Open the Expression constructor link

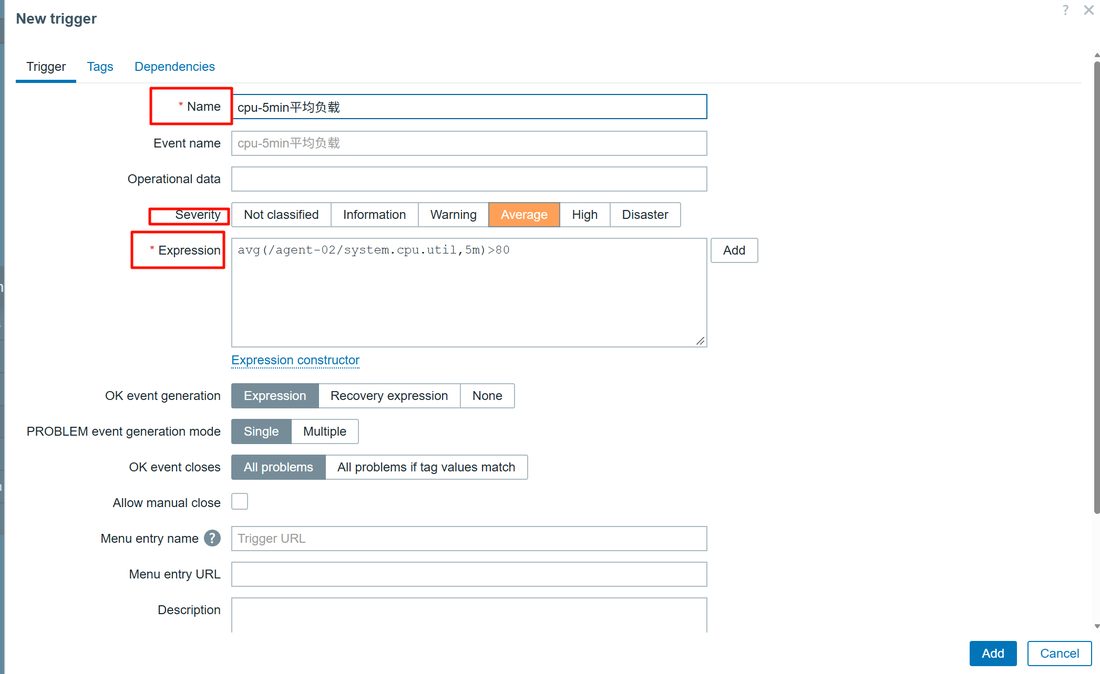click(x=295, y=360)
